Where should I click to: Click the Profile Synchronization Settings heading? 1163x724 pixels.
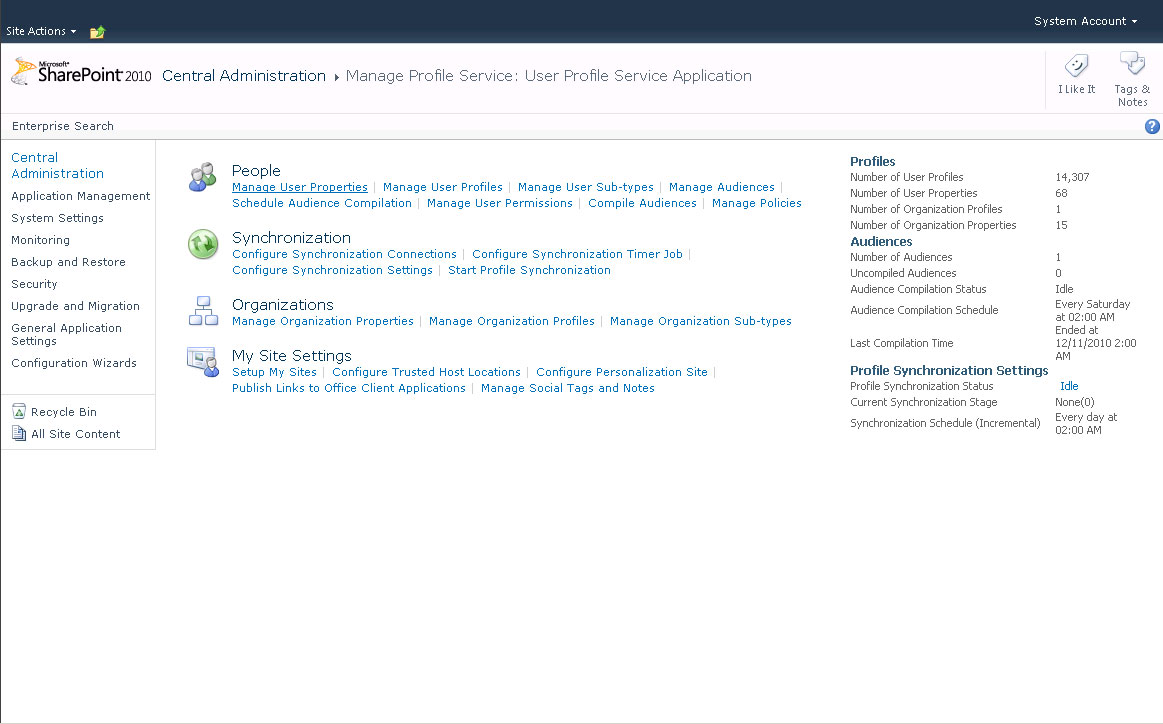tap(949, 370)
